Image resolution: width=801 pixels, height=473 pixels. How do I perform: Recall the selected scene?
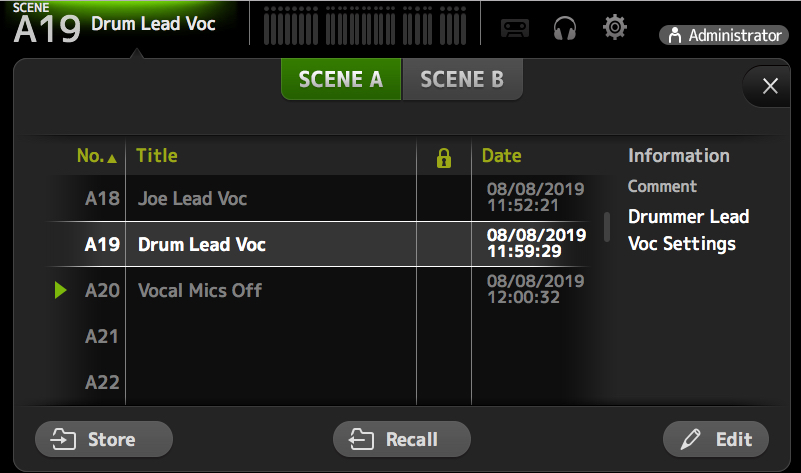401,439
